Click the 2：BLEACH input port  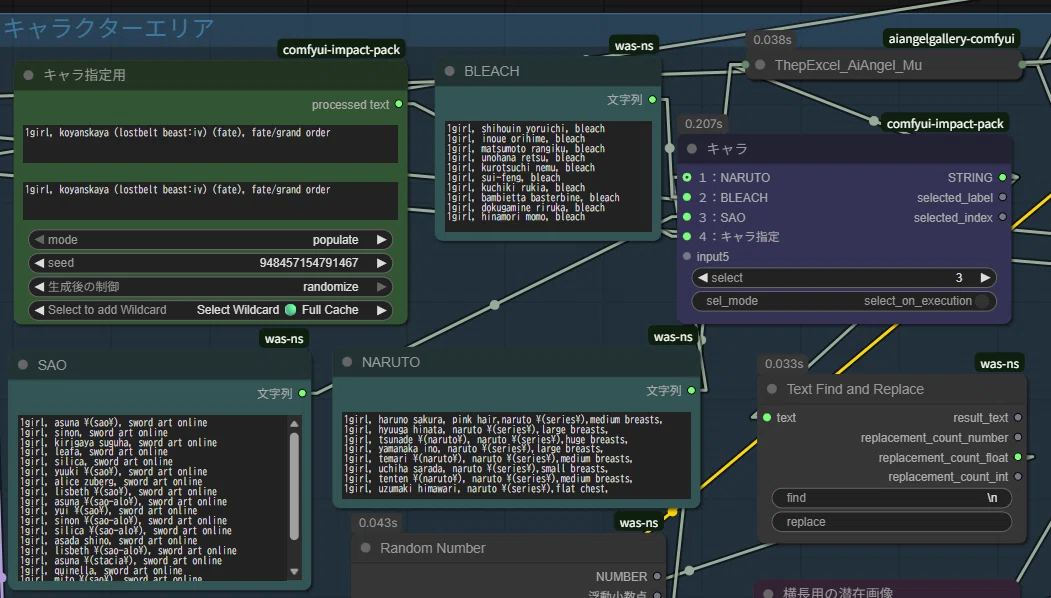point(687,197)
